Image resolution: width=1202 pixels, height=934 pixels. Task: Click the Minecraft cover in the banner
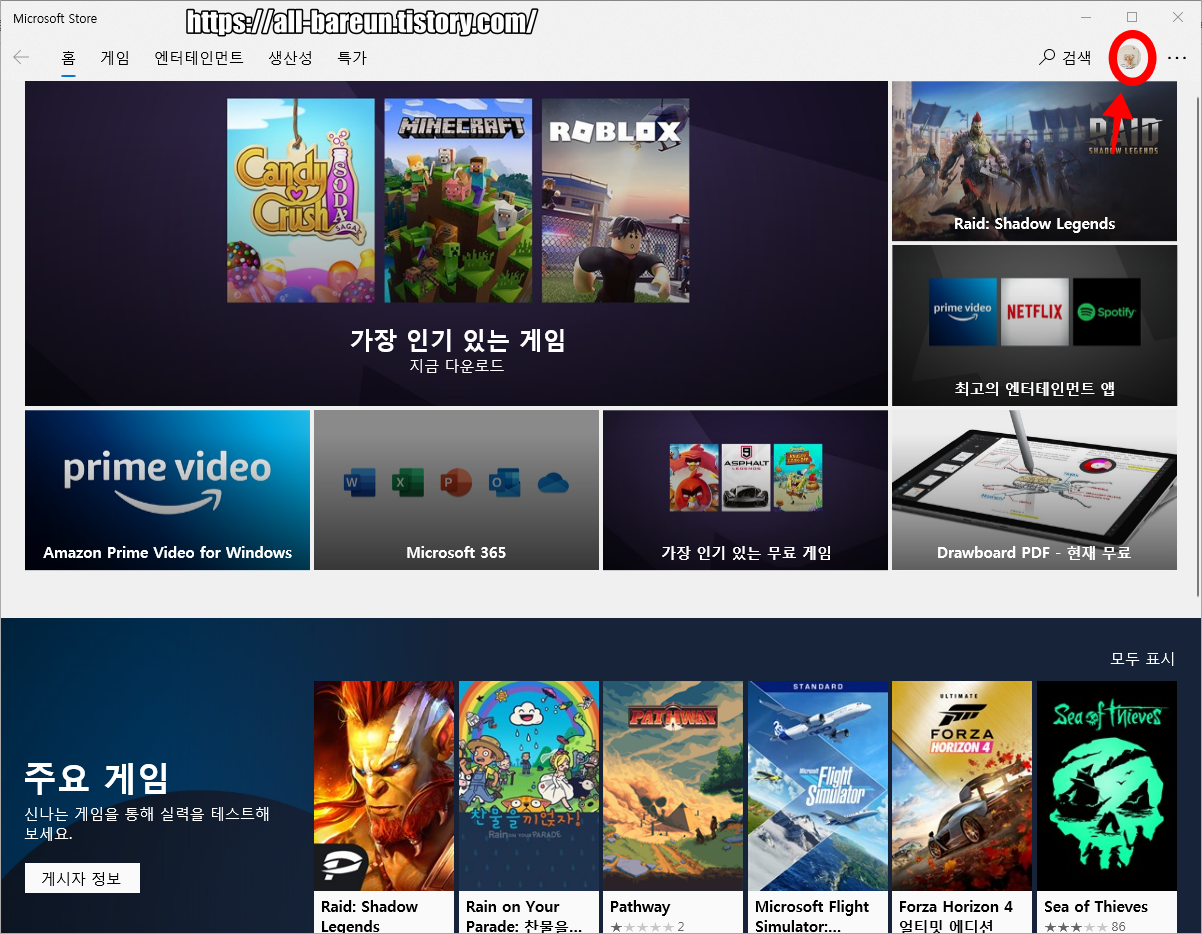coord(458,200)
